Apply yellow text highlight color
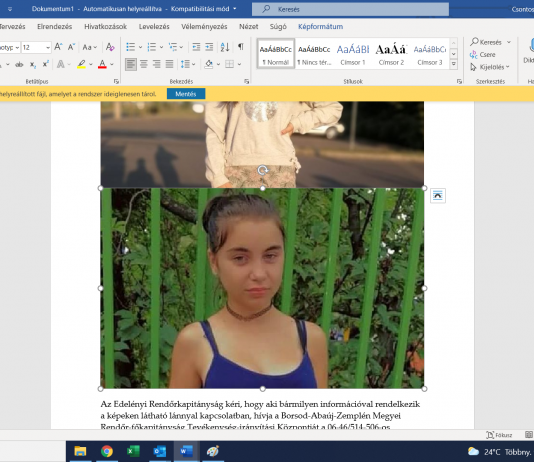This screenshot has height=462, width=534. pyautogui.click(x=81, y=64)
